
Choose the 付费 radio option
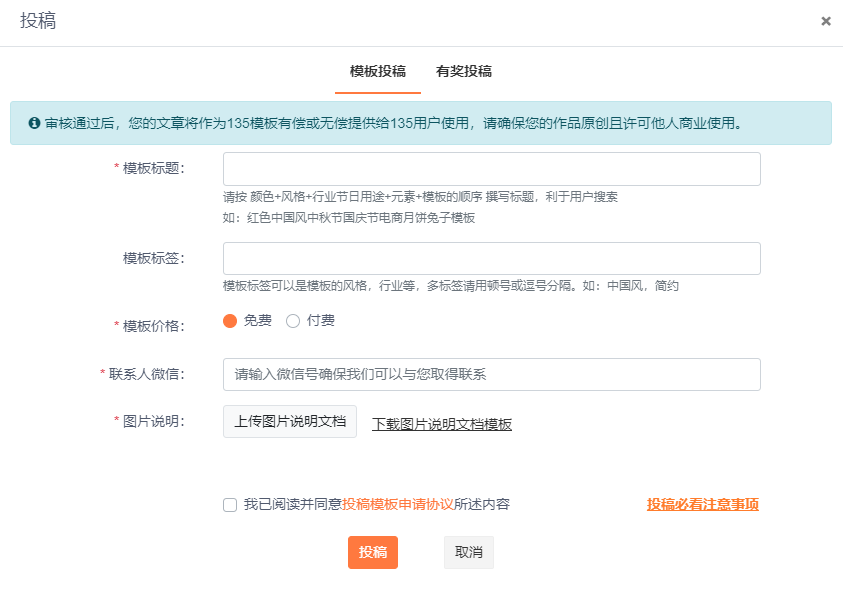tap(293, 321)
